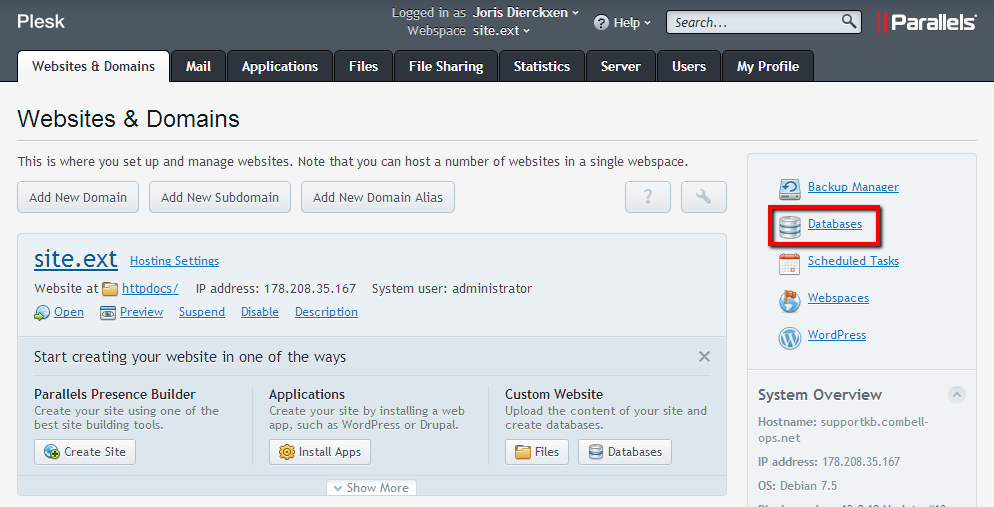This screenshot has height=507, width=994.
Task: Open the Hosting Settings link
Action: (174, 261)
